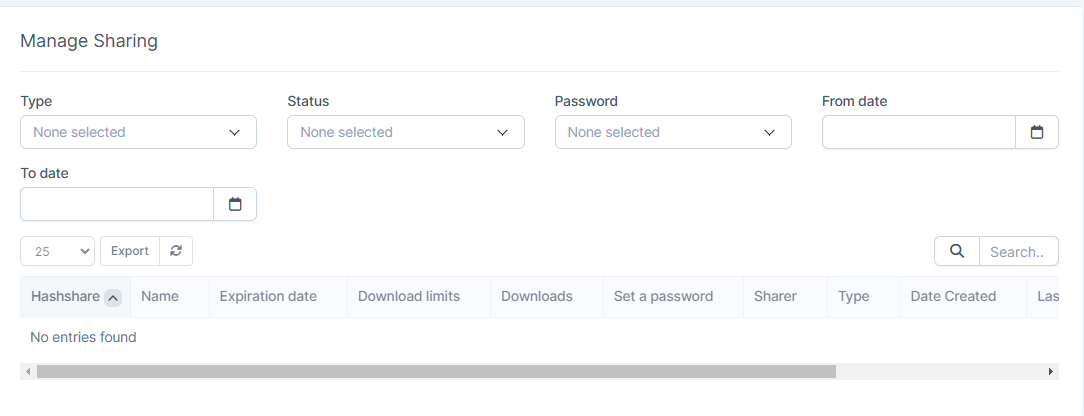Viewport: 1084px width, 416px height.
Task: Click into the Search text box
Action: (x=1018, y=252)
